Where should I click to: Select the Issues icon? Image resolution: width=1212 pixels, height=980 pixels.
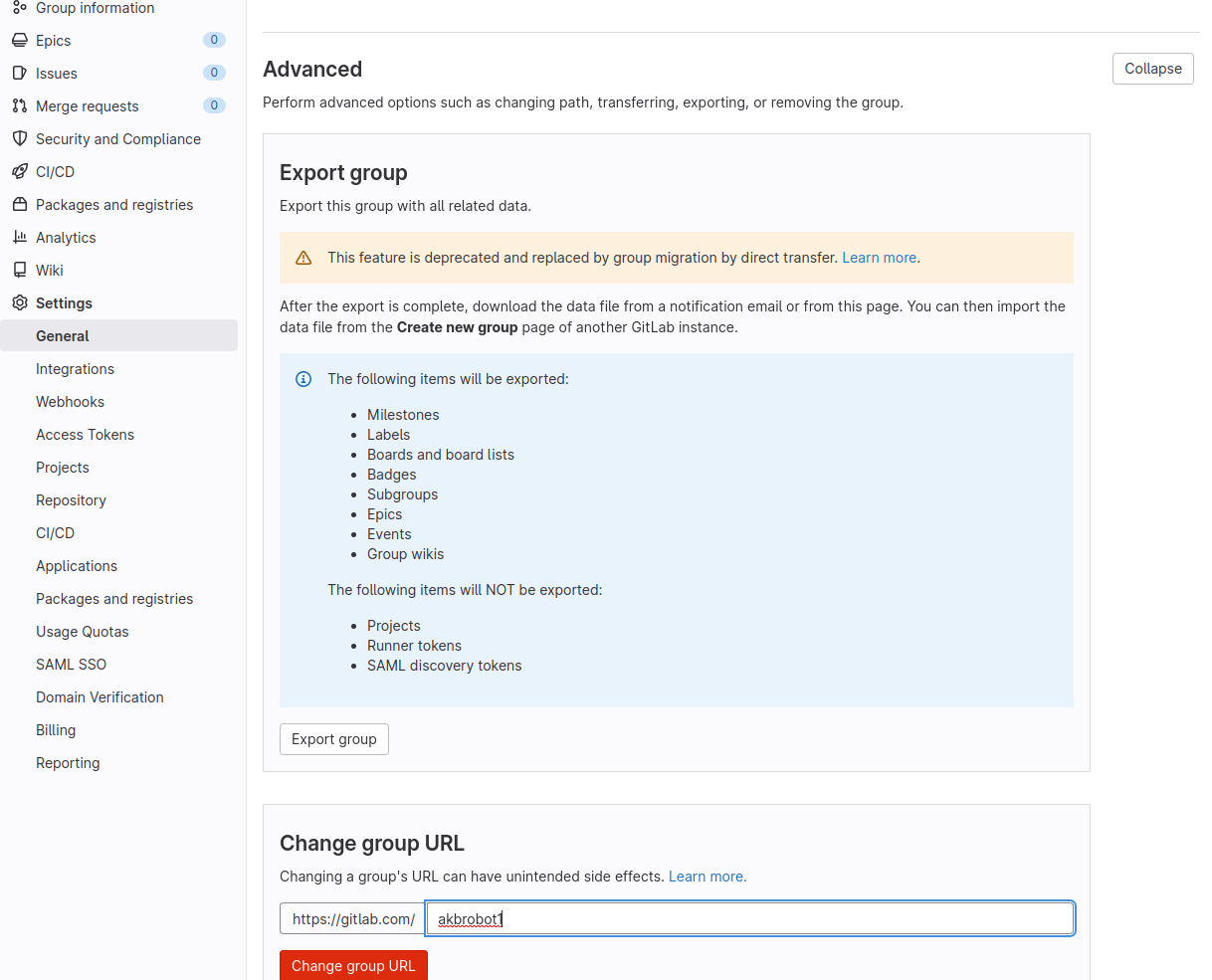pyautogui.click(x=20, y=73)
